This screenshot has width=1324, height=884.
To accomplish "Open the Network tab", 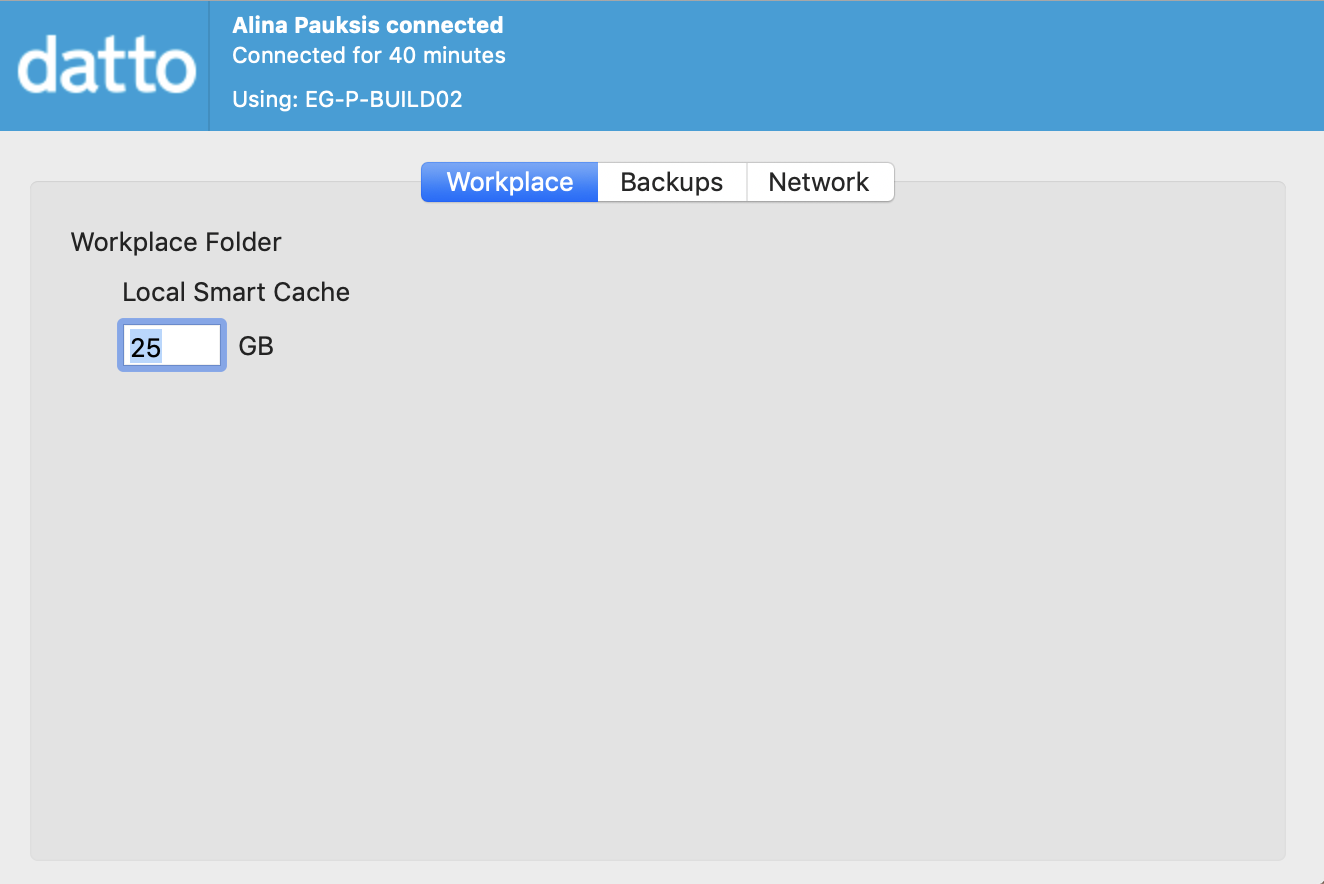I will pos(819,182).
